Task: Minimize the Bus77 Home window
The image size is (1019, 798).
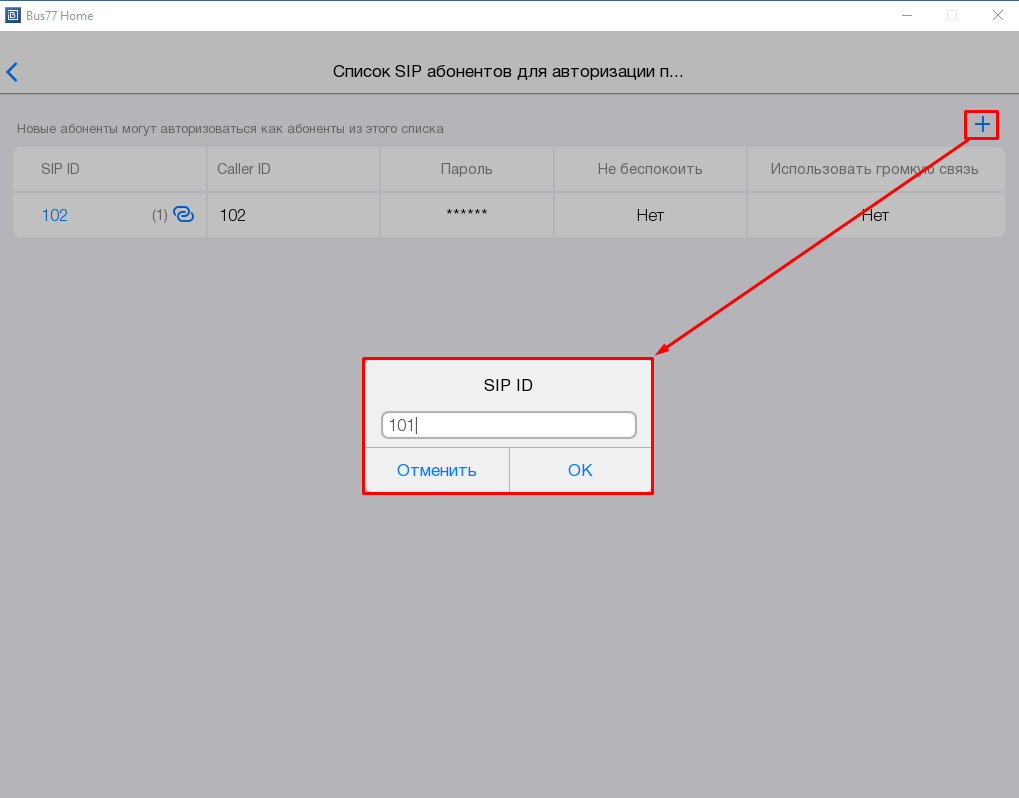Action: 906,15
